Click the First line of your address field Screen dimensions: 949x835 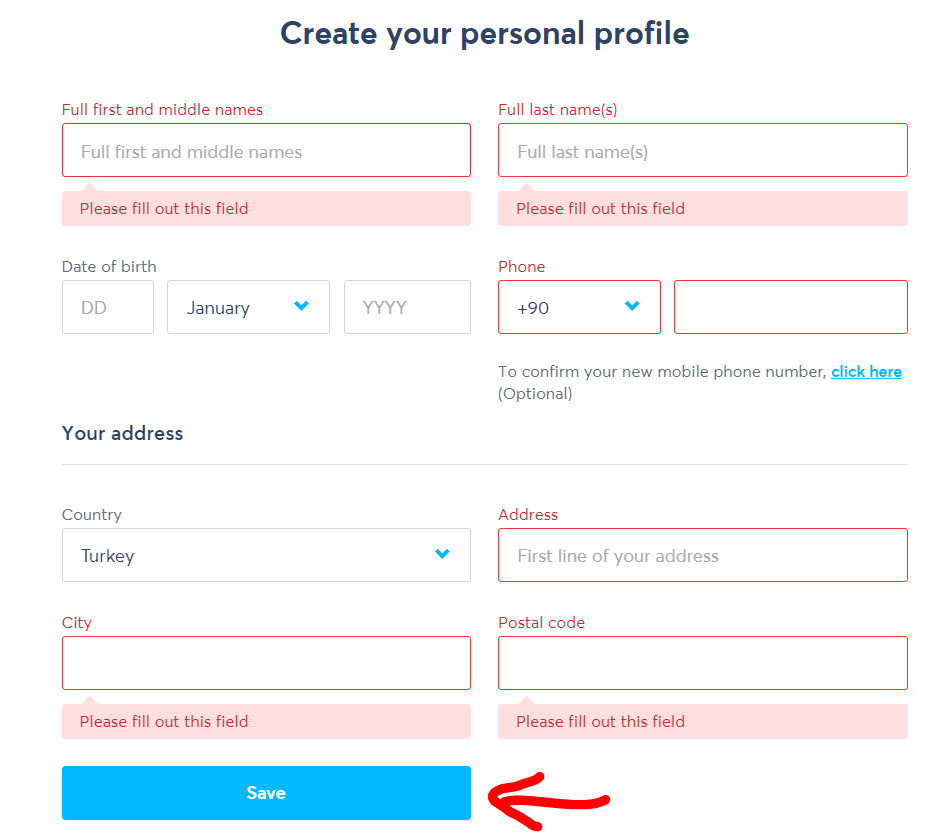point(703,555)
